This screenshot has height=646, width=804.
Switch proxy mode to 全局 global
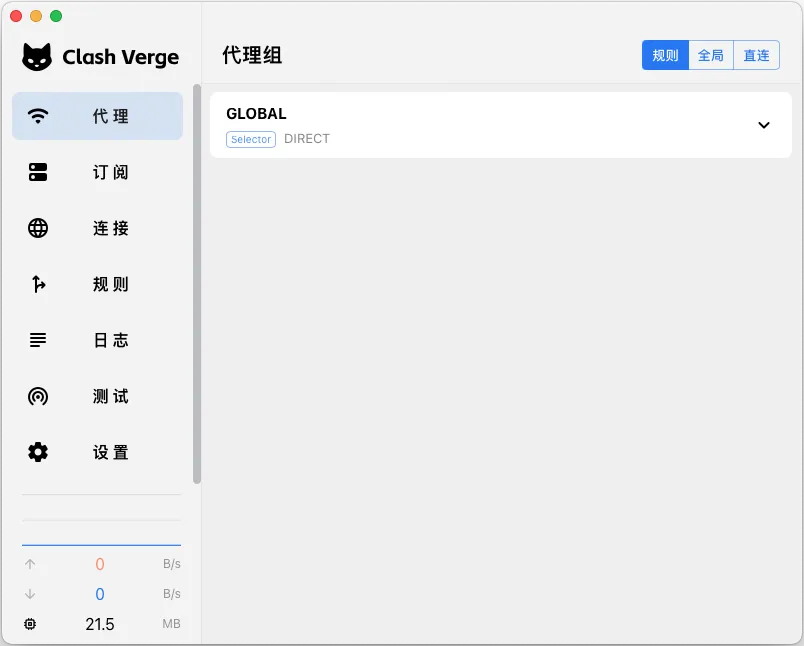point(711,55)
